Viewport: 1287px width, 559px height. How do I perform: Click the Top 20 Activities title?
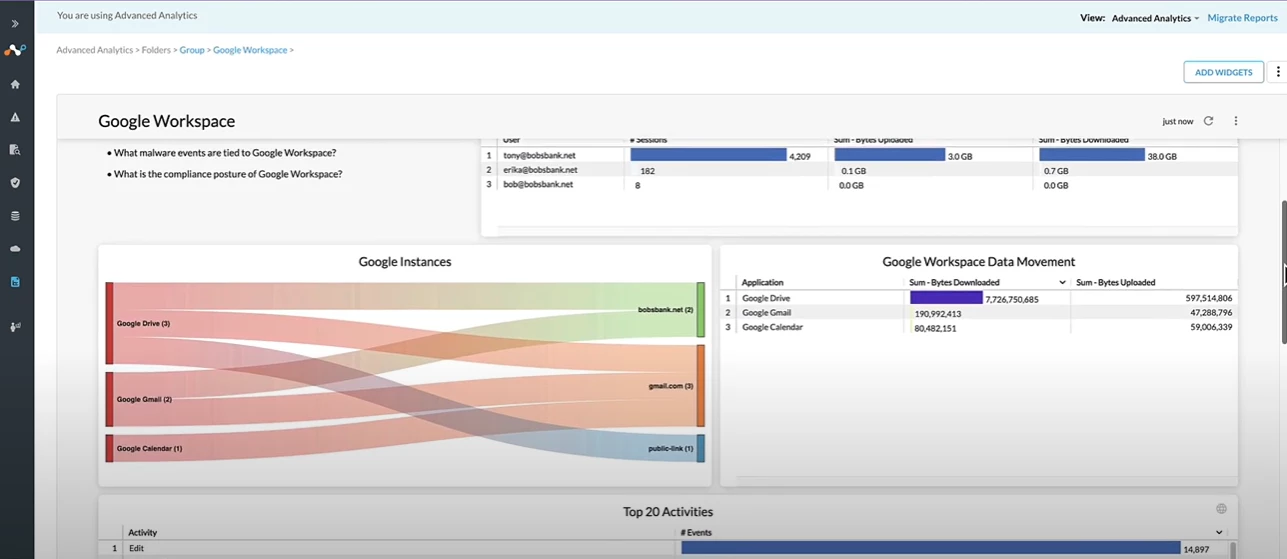click(x=668, y=511)
